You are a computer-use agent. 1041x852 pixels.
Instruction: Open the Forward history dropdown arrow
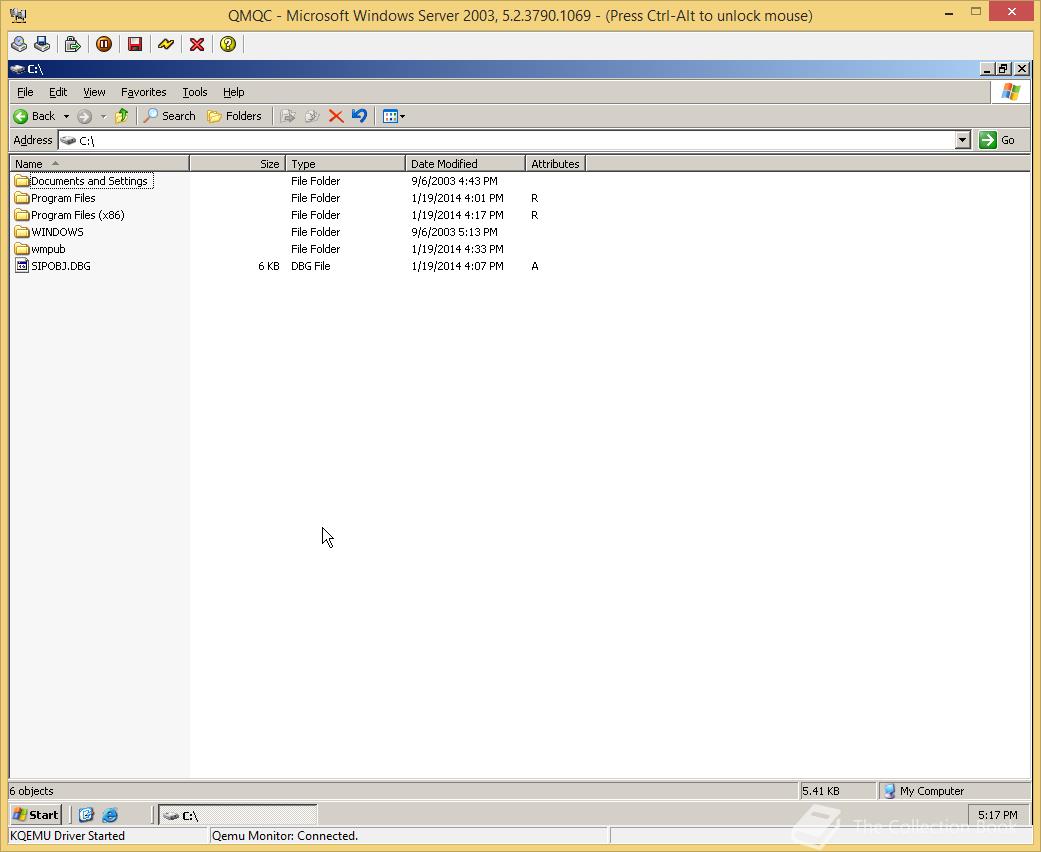(x=103, y=116)
